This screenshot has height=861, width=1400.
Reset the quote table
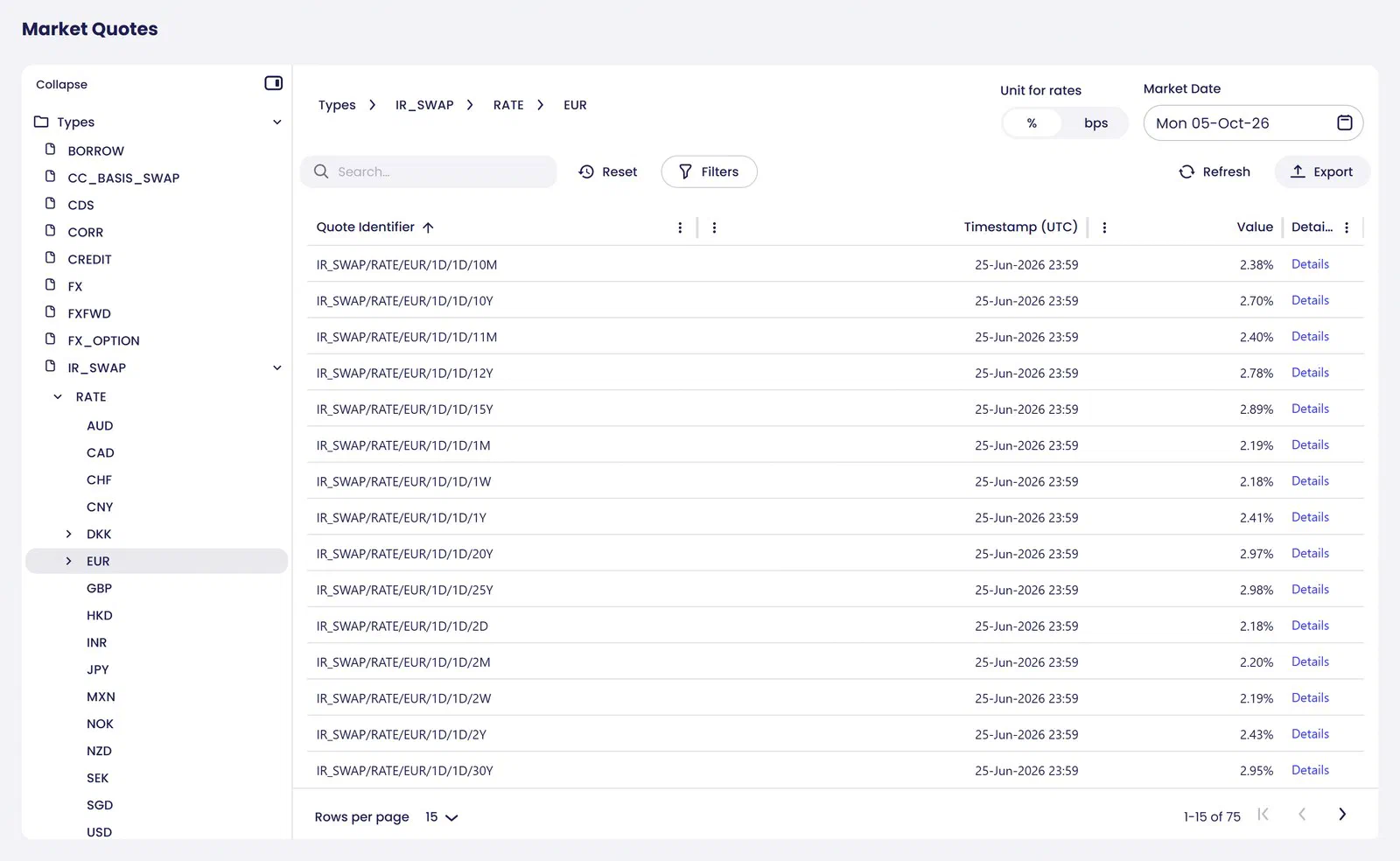coord(608,171)
